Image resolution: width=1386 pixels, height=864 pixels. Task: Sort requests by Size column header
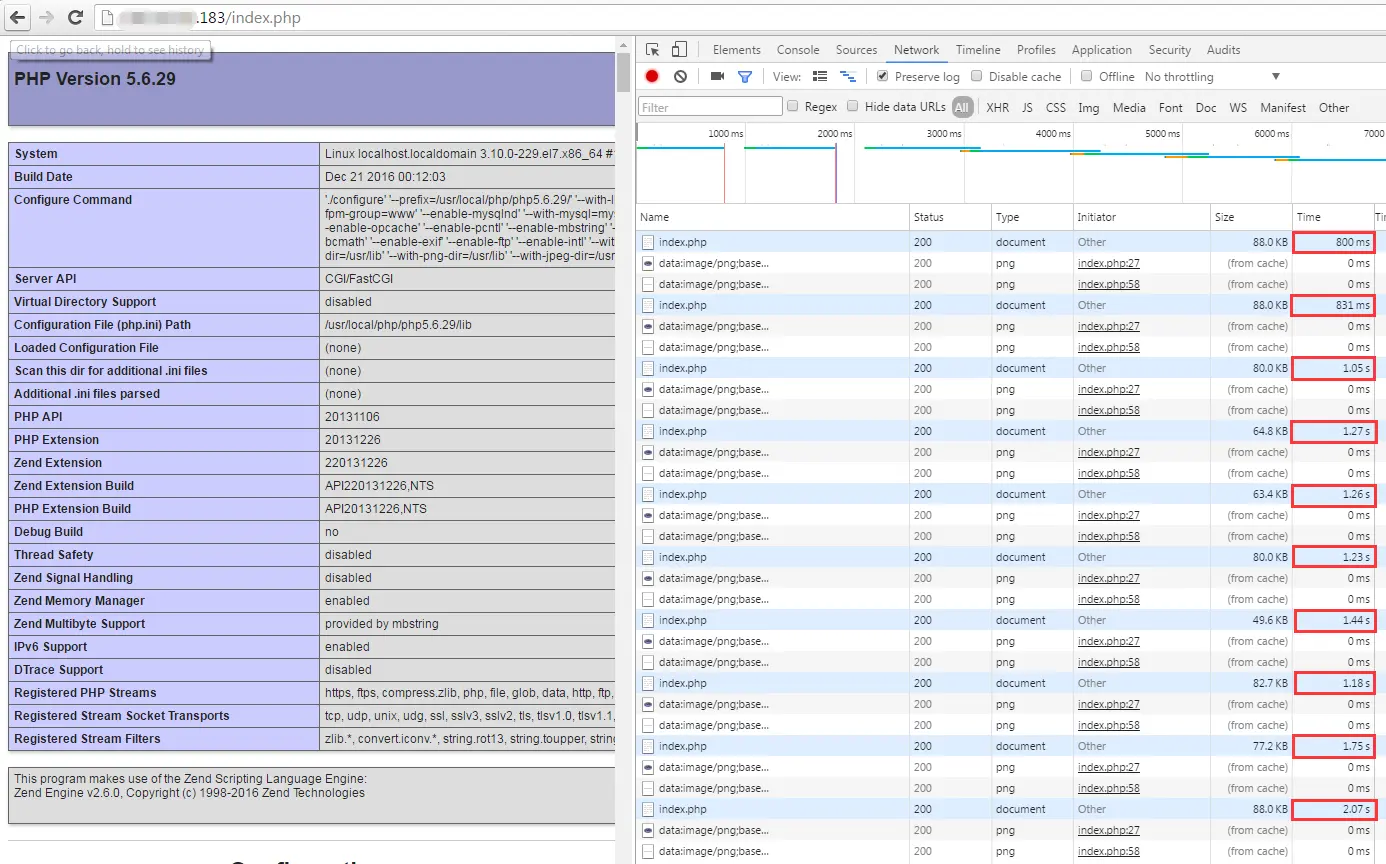tap(1251, 217)
